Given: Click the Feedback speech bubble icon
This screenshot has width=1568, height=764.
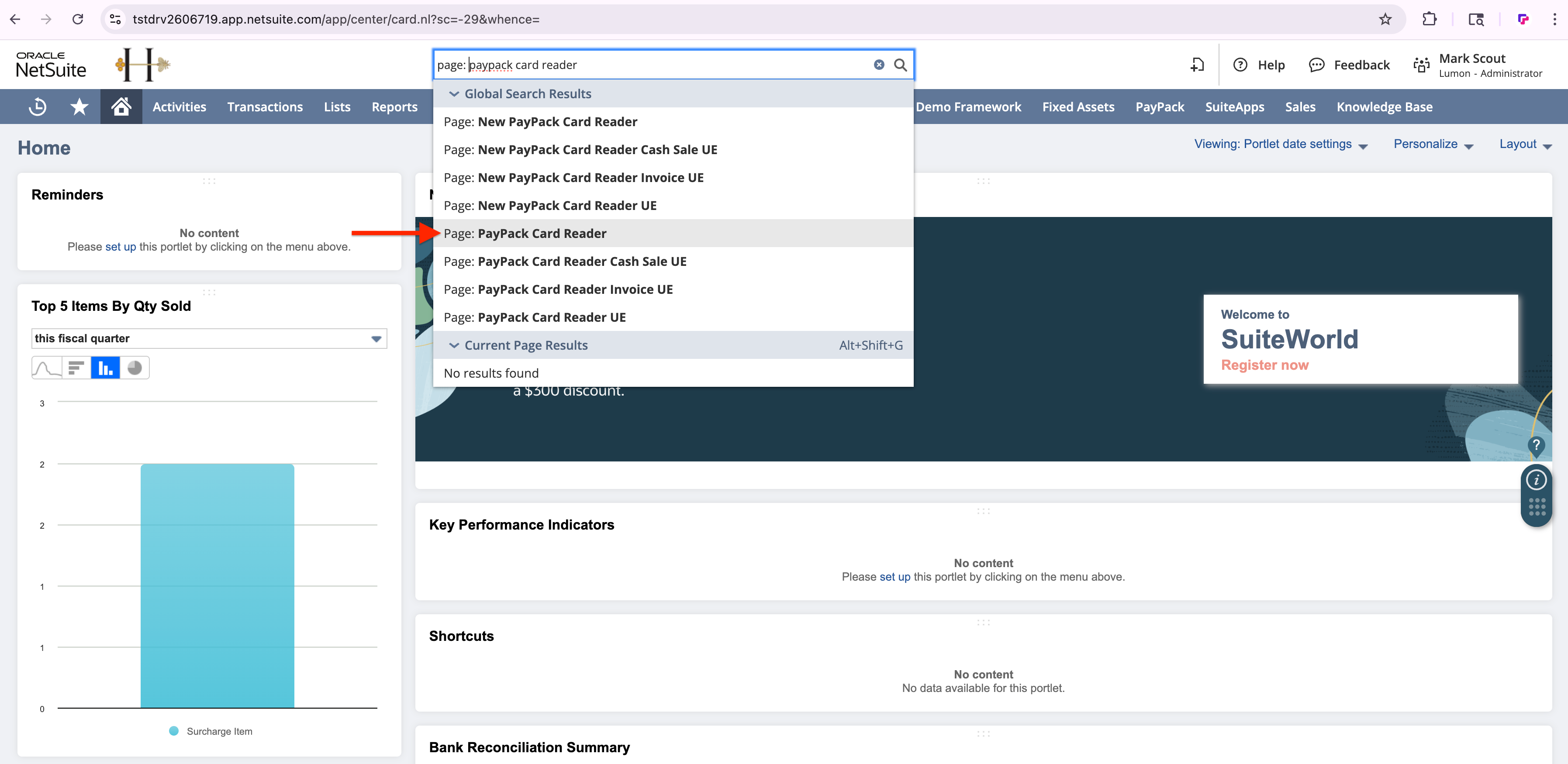Looking at the screenshot, I should point(1316,65).
